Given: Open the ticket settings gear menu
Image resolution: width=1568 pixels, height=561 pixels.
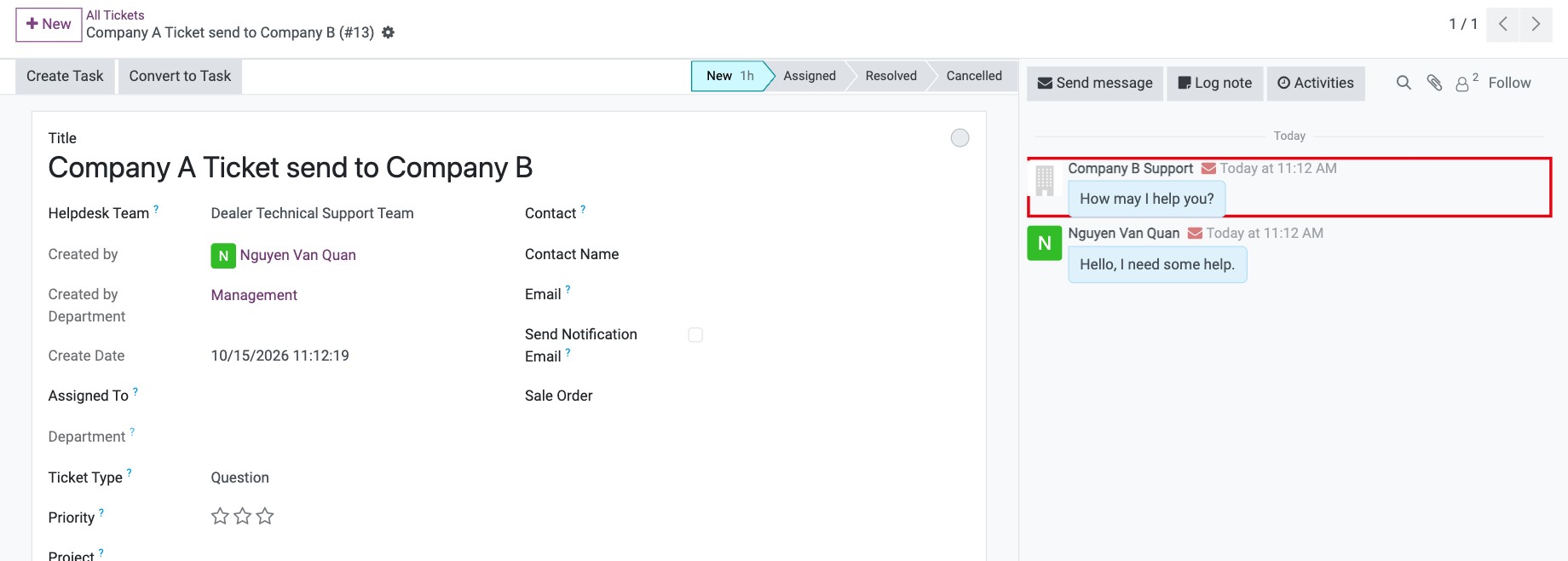Looking at the screenshot, I should (388, 32).
